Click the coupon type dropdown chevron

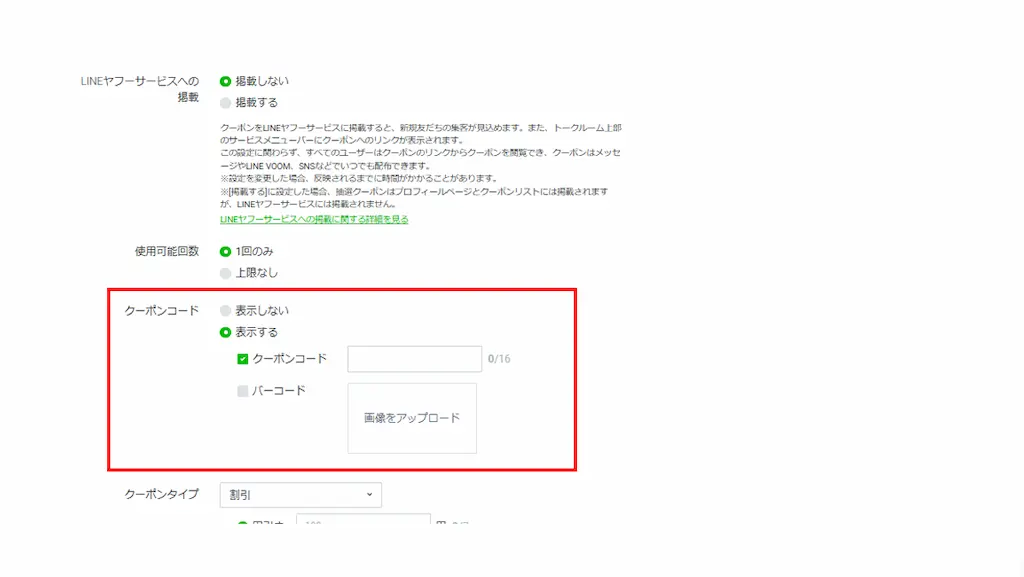368,495
